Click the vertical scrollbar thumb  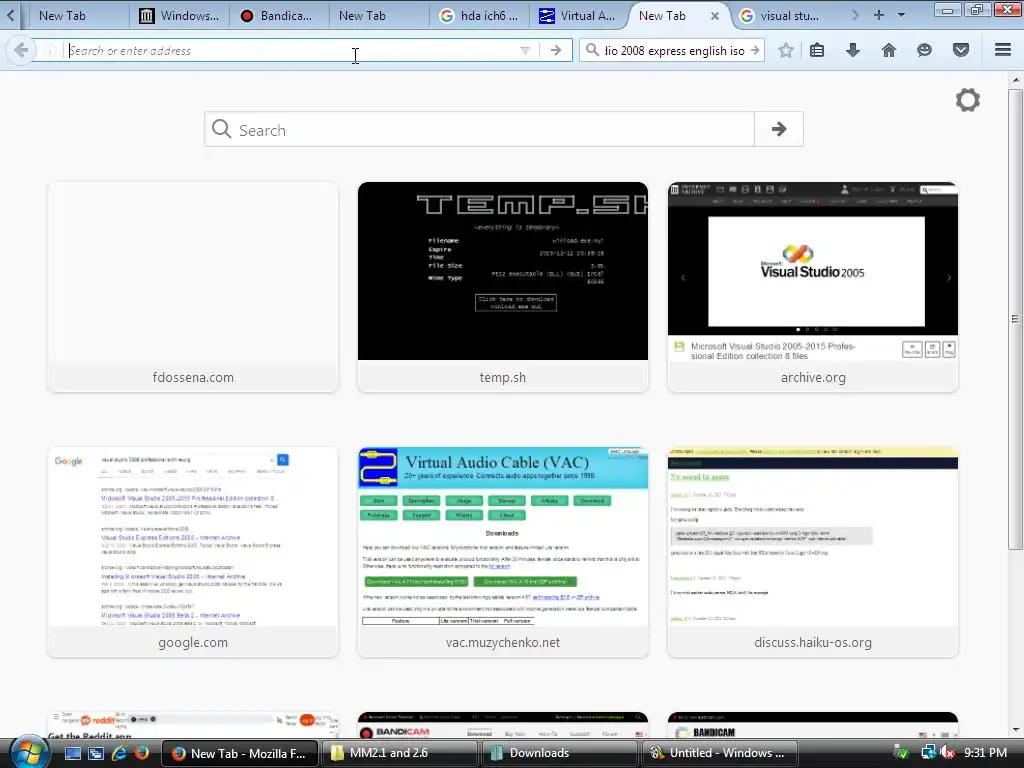click(x=1016, y=319)
